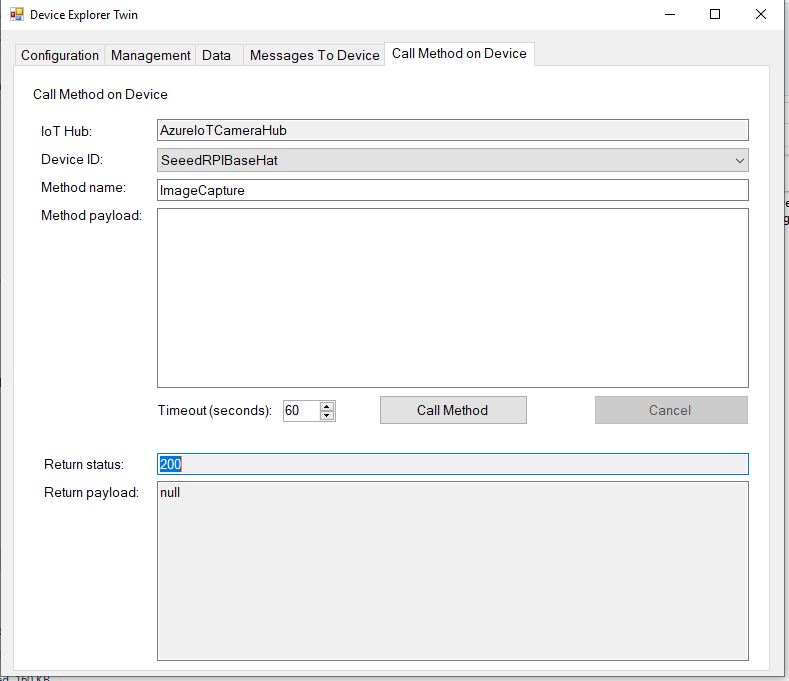The width and height of the screenshot is (789, 681).
Task: Switch to the Configuration tab
Action: (x=60, y=56)
